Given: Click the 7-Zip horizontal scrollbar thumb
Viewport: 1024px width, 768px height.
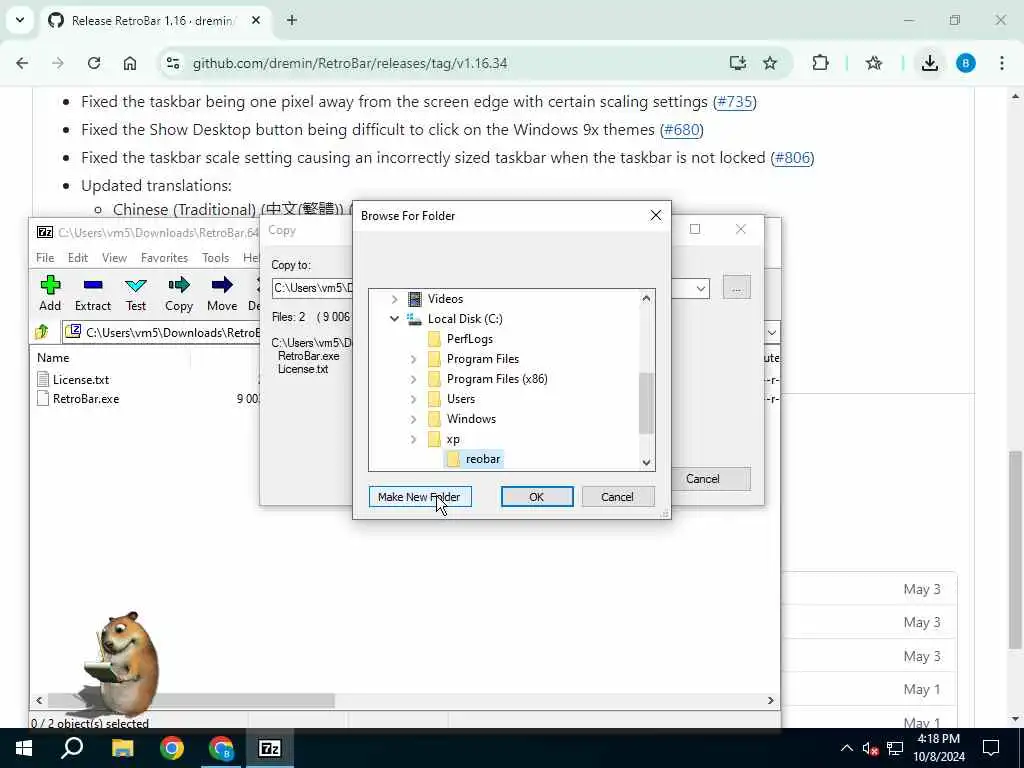Looking at the screenshot, I should 191,700.
